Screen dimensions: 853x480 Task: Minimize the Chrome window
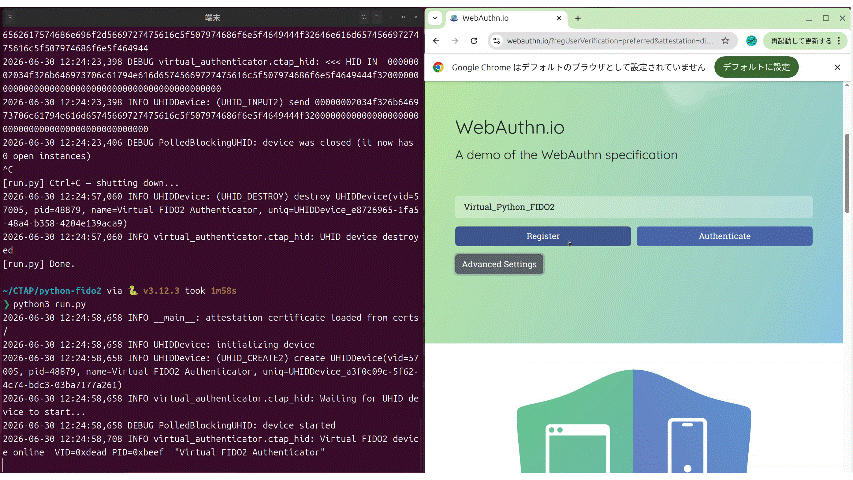(x=809, y=19)
